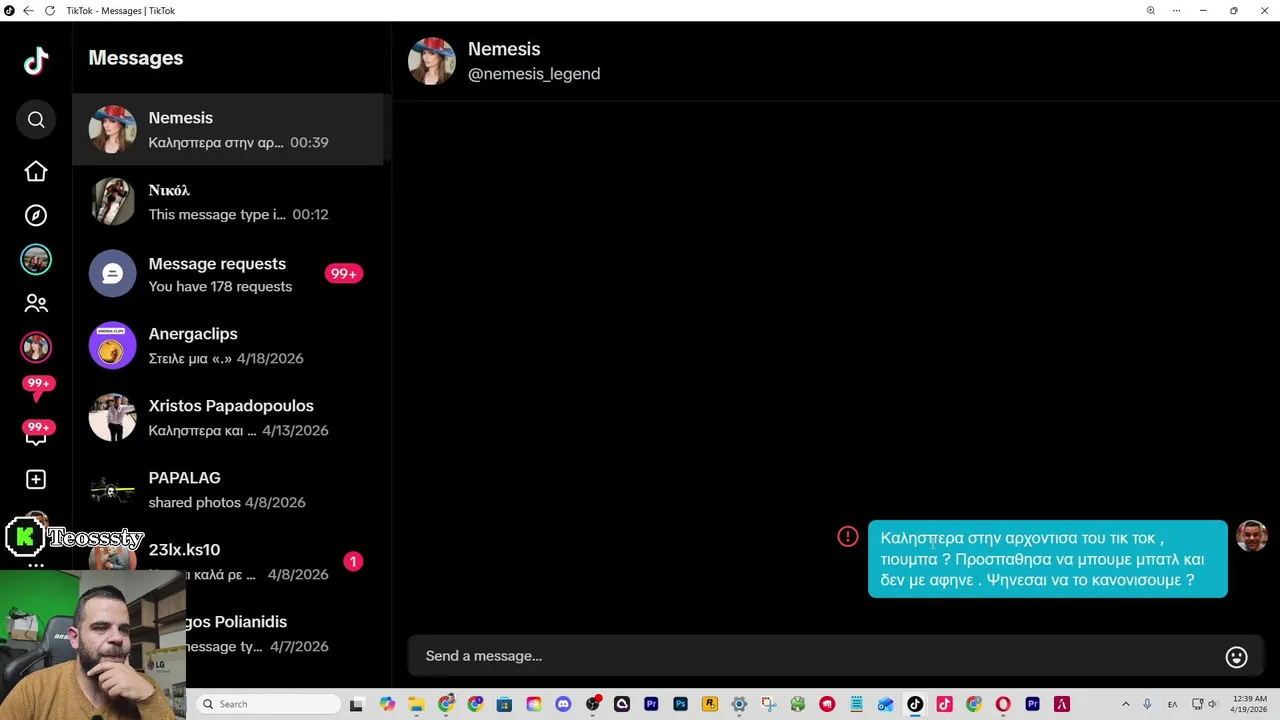Switch to active TikTok app in taskbar

tap(915, 704)
